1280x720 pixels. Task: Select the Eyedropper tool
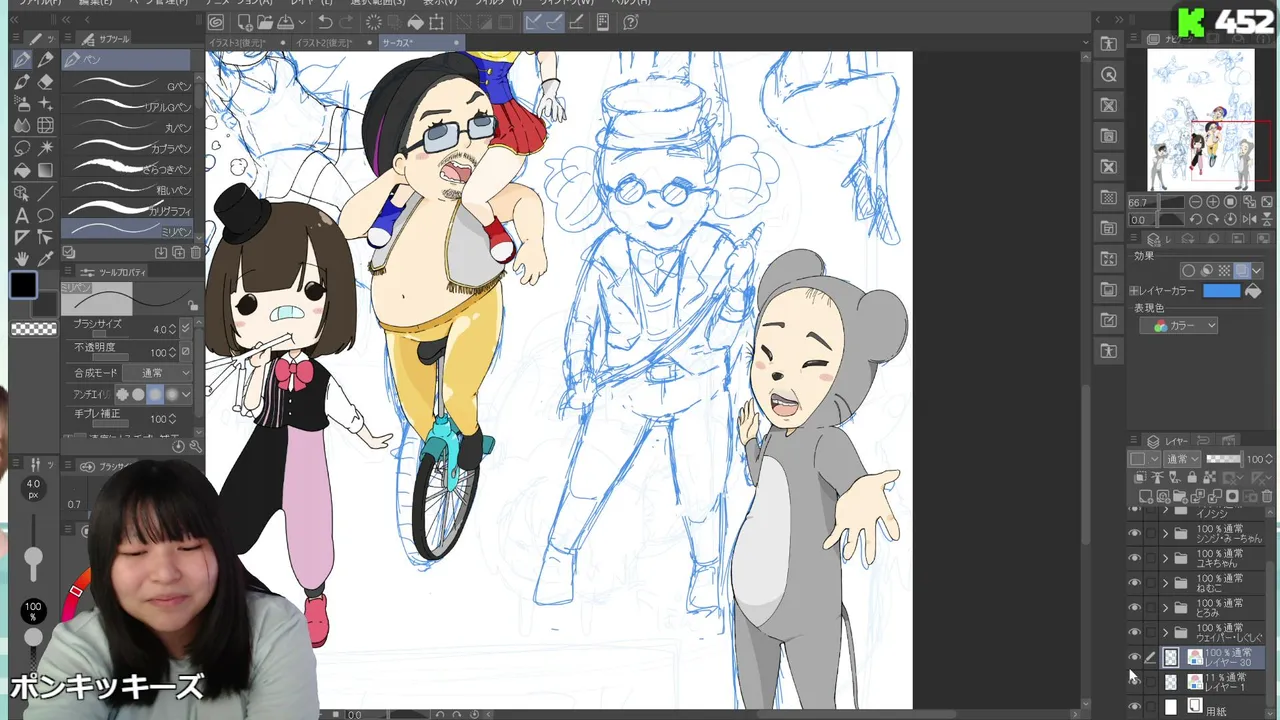[x=45, y=259]
